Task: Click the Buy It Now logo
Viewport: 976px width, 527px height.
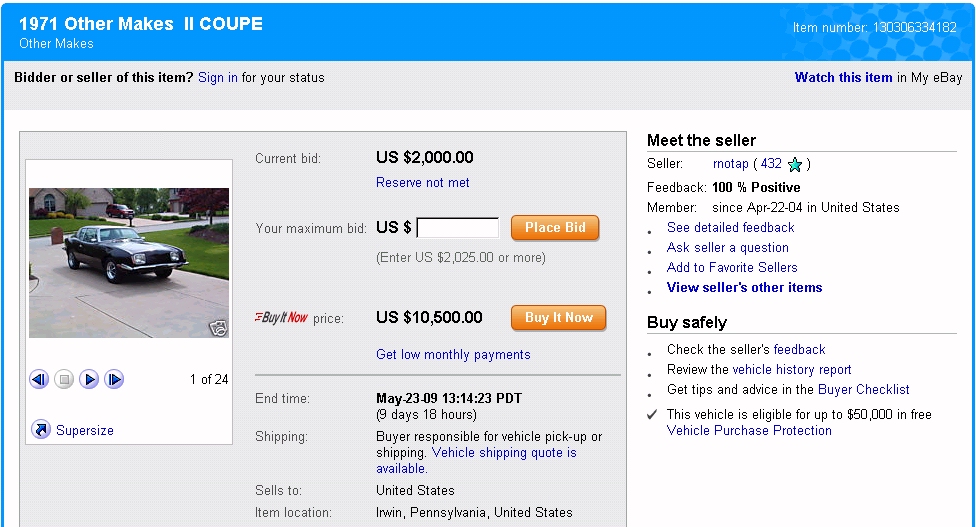Action: (x=281, y=318)
